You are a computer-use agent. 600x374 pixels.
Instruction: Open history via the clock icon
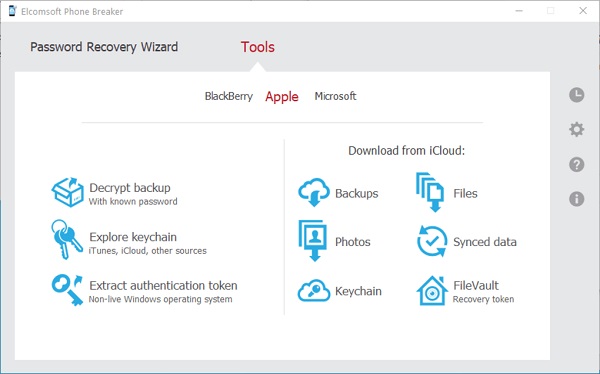click(x=576, y=95)
